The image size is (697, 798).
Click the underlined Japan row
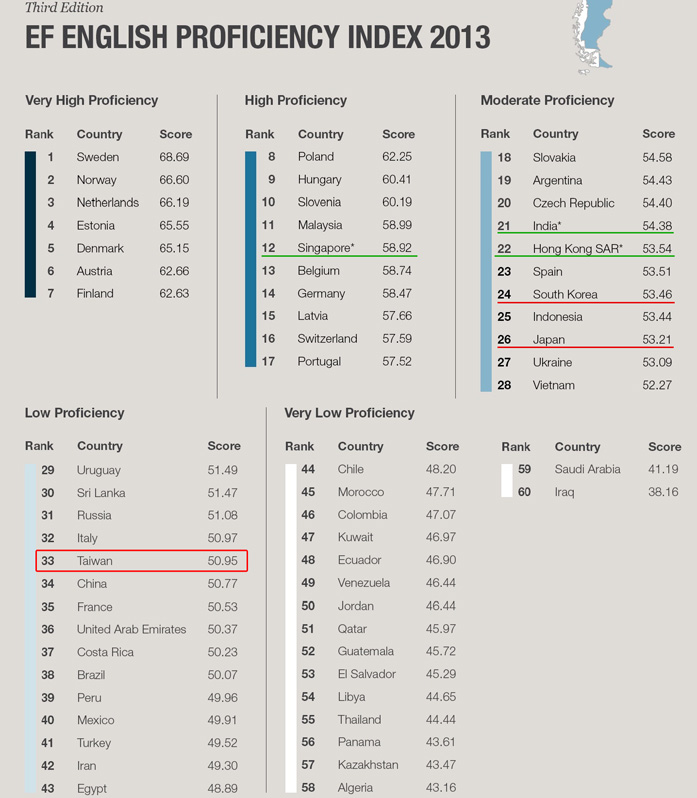(585, 340)
